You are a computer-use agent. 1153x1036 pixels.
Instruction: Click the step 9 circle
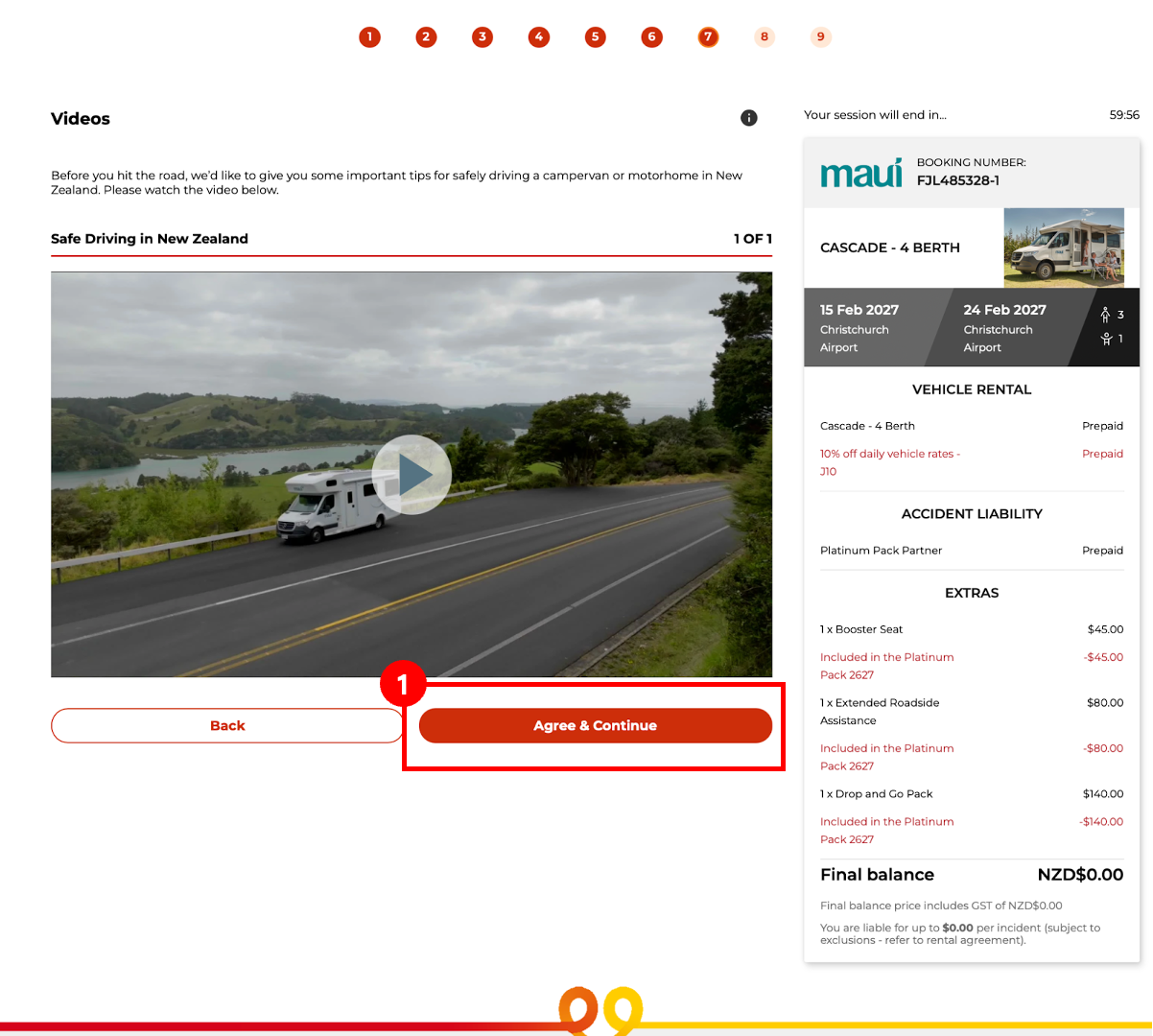point(821,37)
